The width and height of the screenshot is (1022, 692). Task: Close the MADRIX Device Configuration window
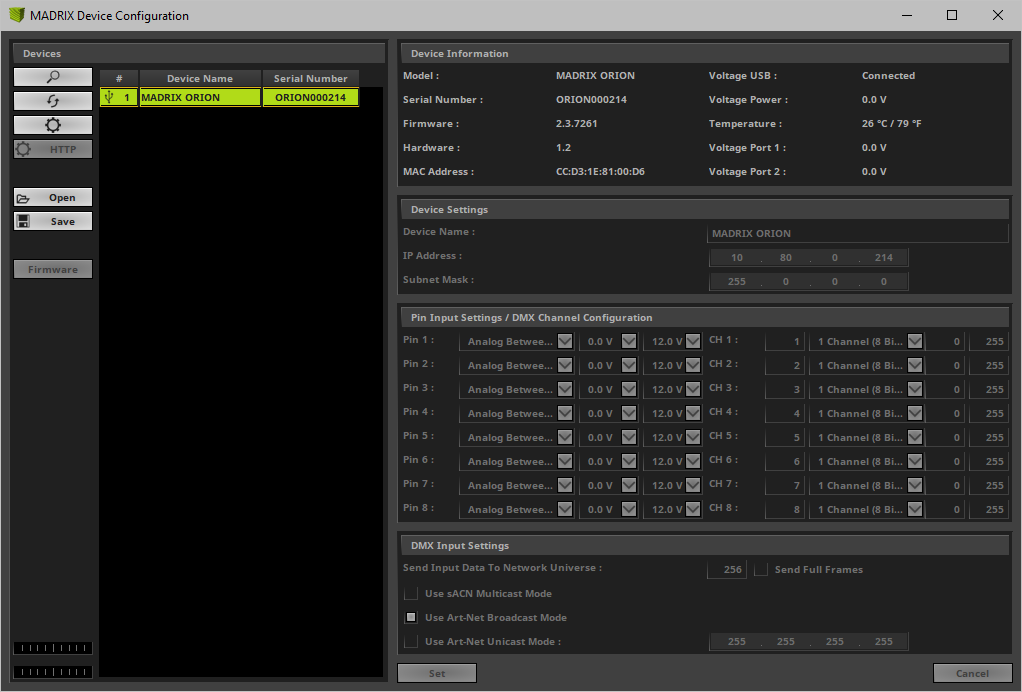point(997,15)
